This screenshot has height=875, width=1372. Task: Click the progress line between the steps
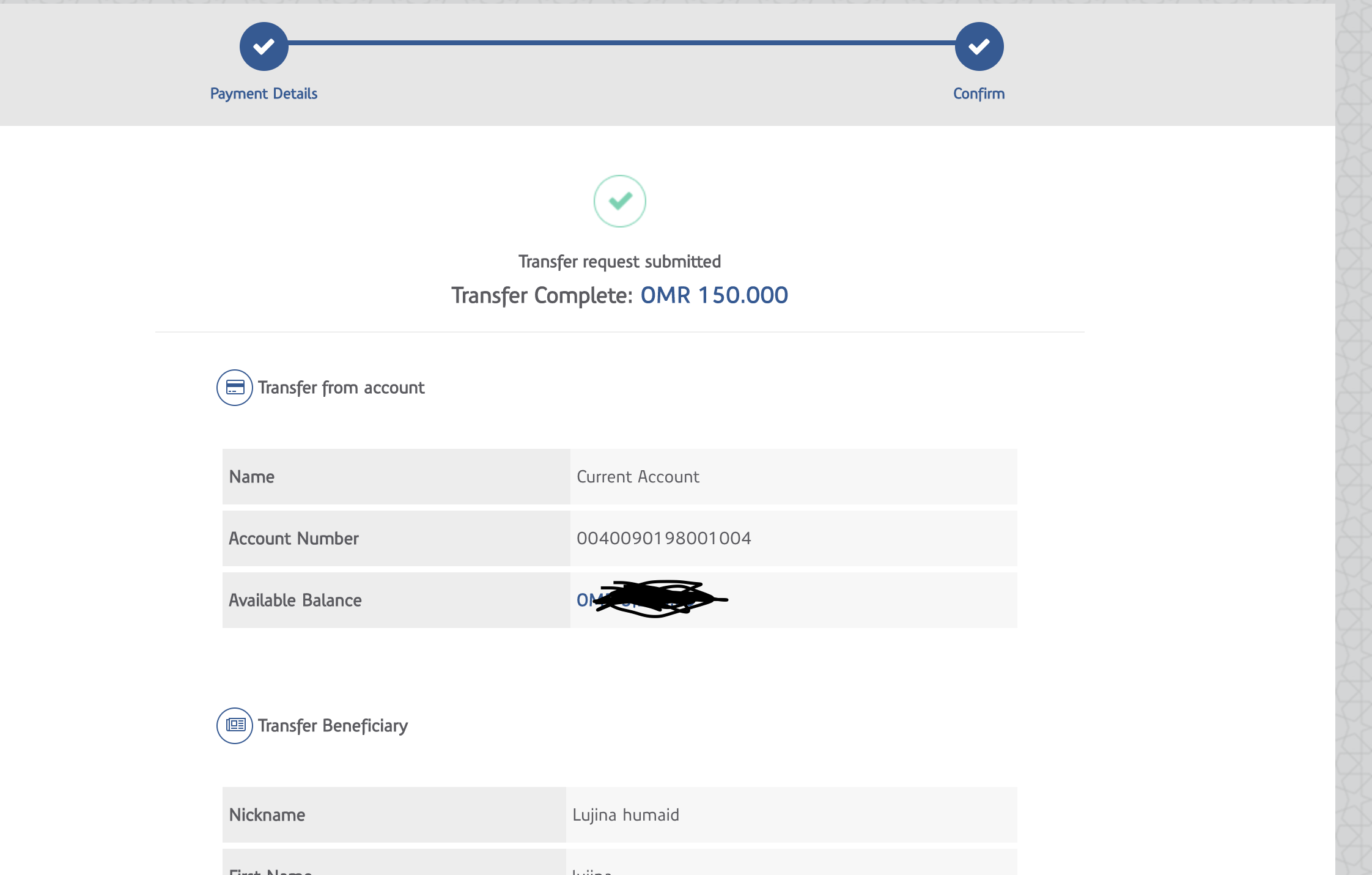(x=621, y=43)
